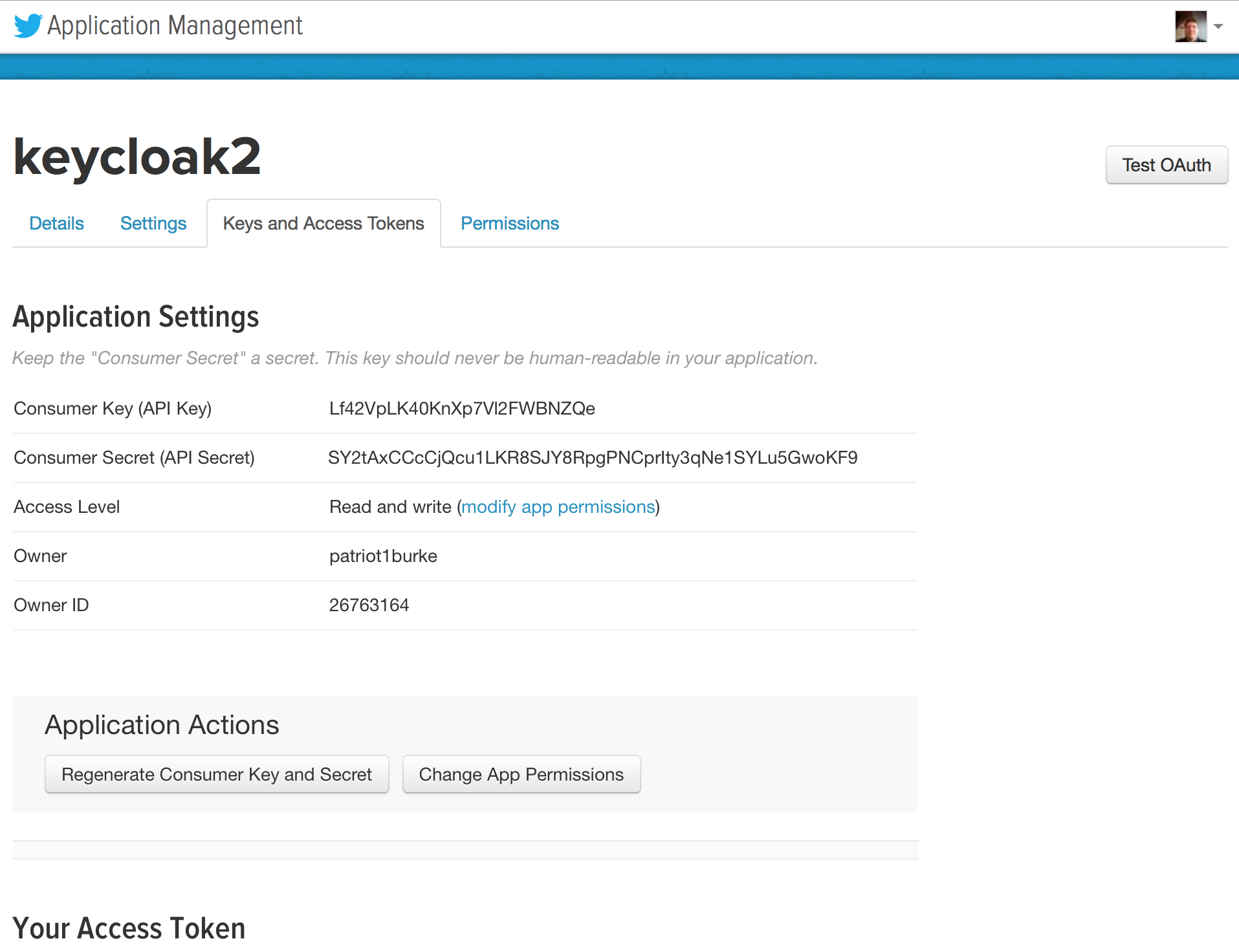Click the user profile avatar
The width and height of the screenshot is (1239, 952).
[x=1190, y=27]
